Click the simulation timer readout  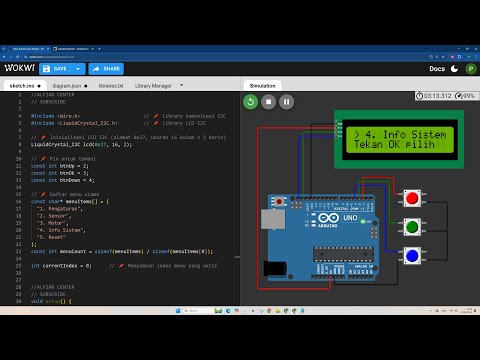(434, 96)
